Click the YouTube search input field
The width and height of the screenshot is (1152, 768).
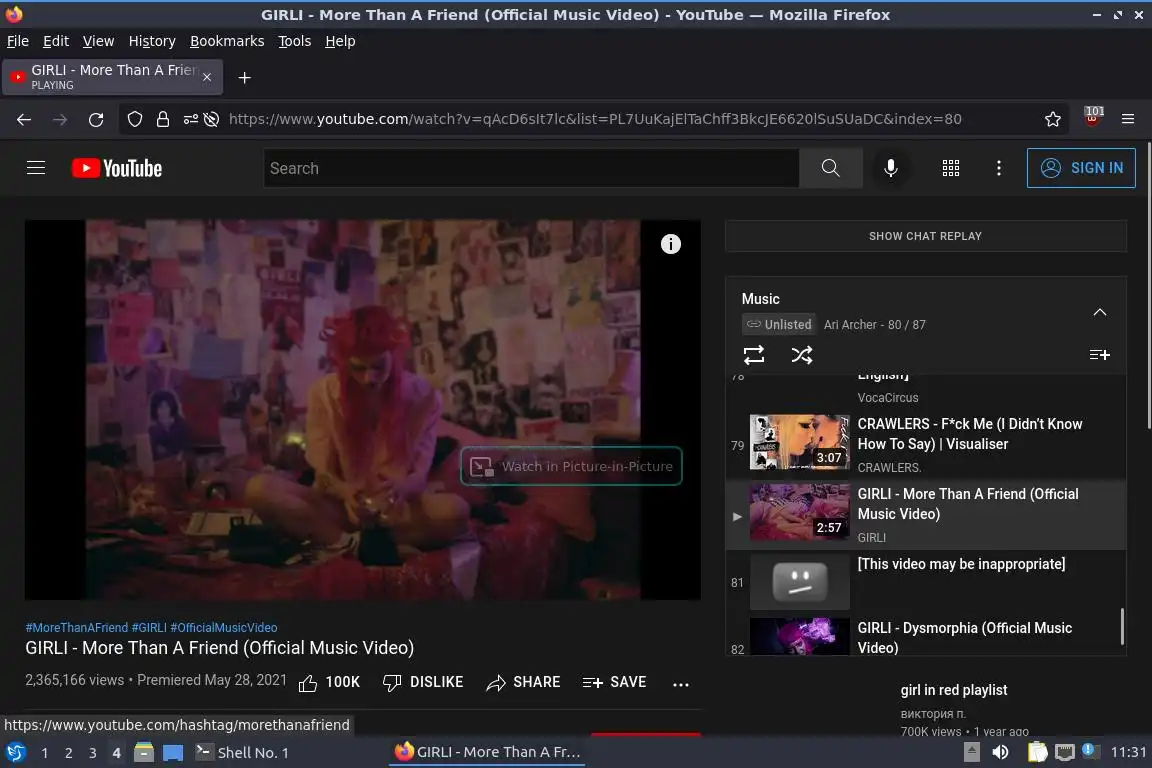(531, 168)
